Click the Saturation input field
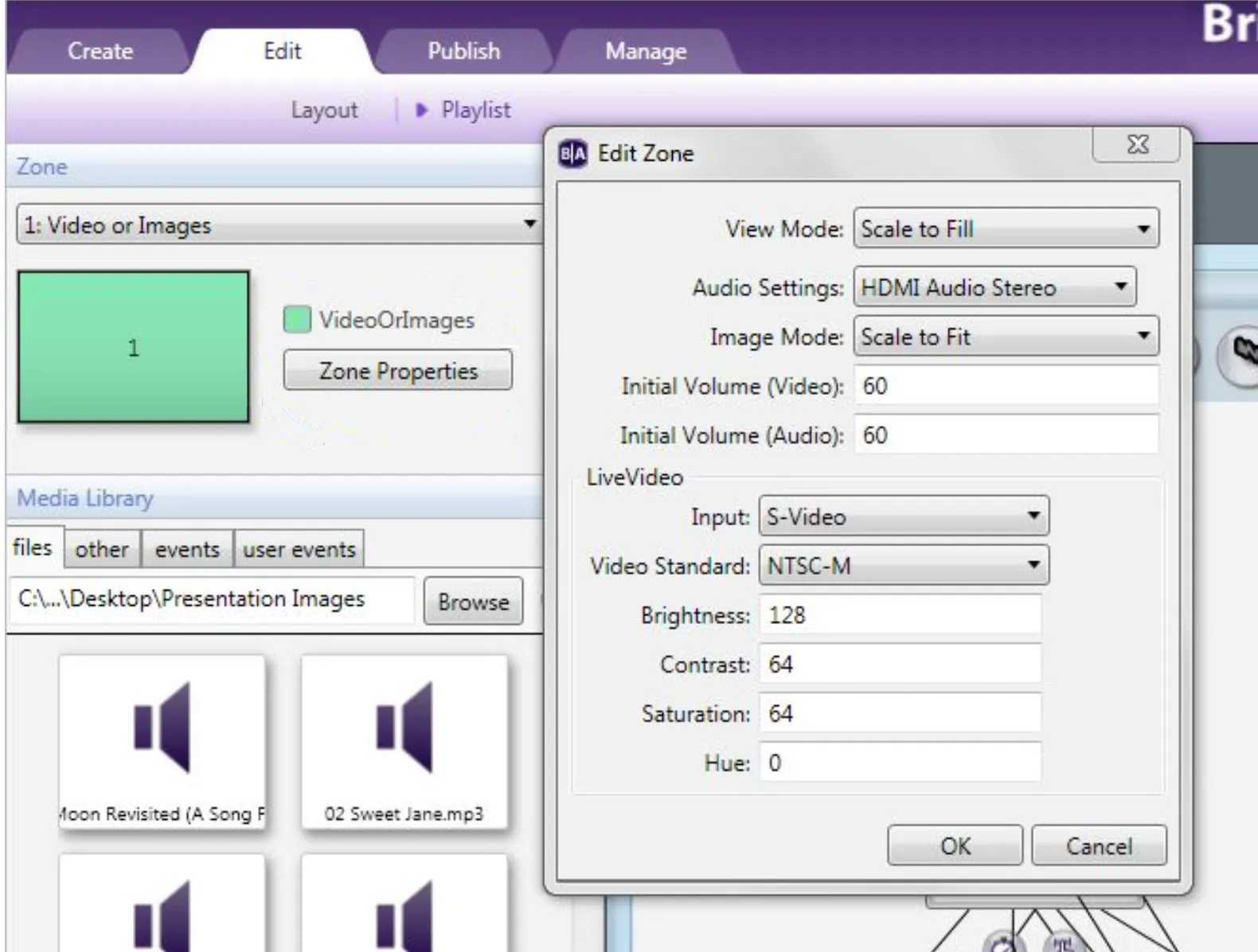1258x952 pixels. point(900,713)
